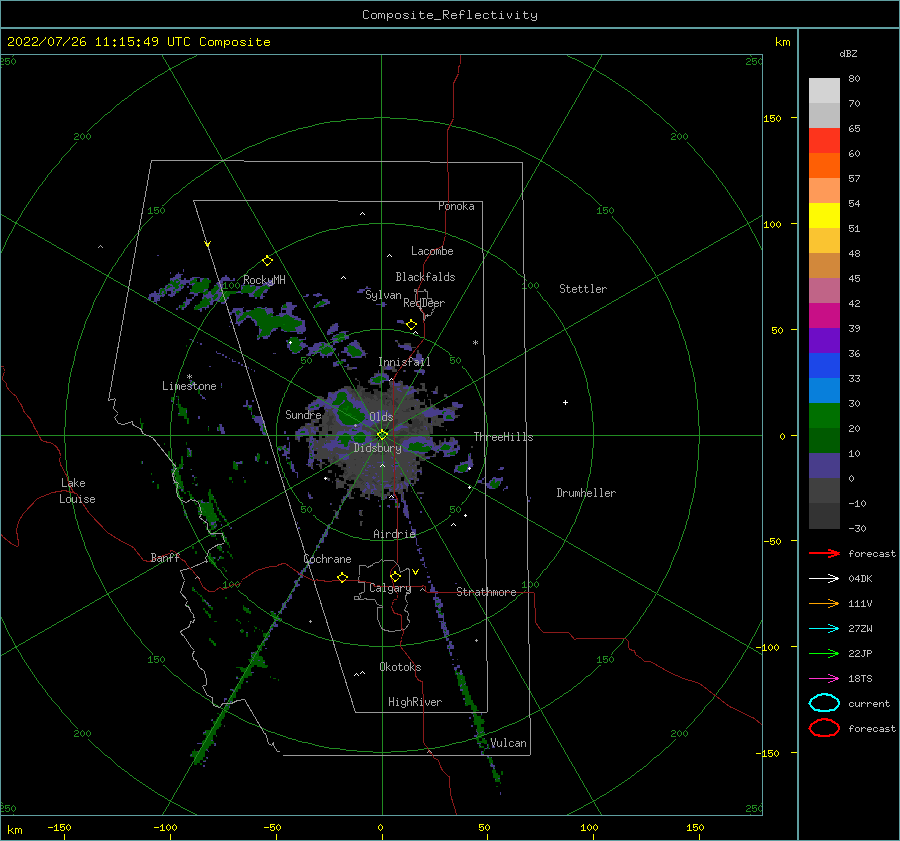The image size is (900, 841).
Task: Click the Blackfalds label
Action: pyautogui.click(x=425, y=277)
